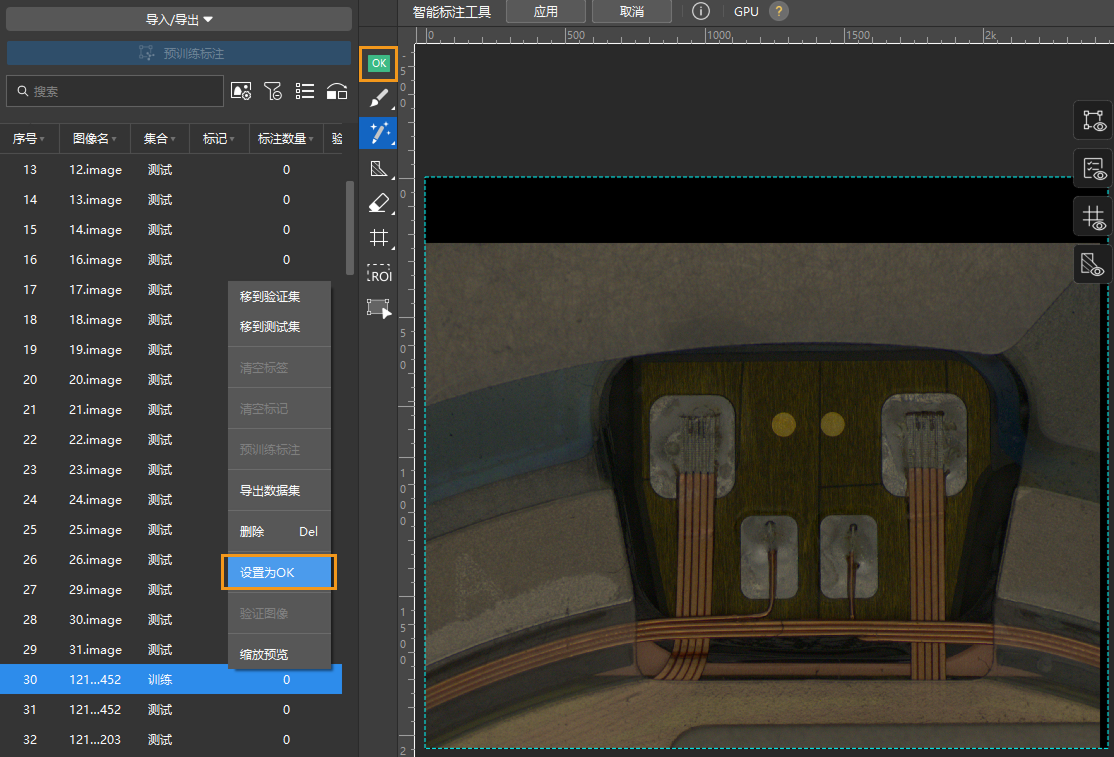Select row 13 named 12.image

click(x=171, y=170)
